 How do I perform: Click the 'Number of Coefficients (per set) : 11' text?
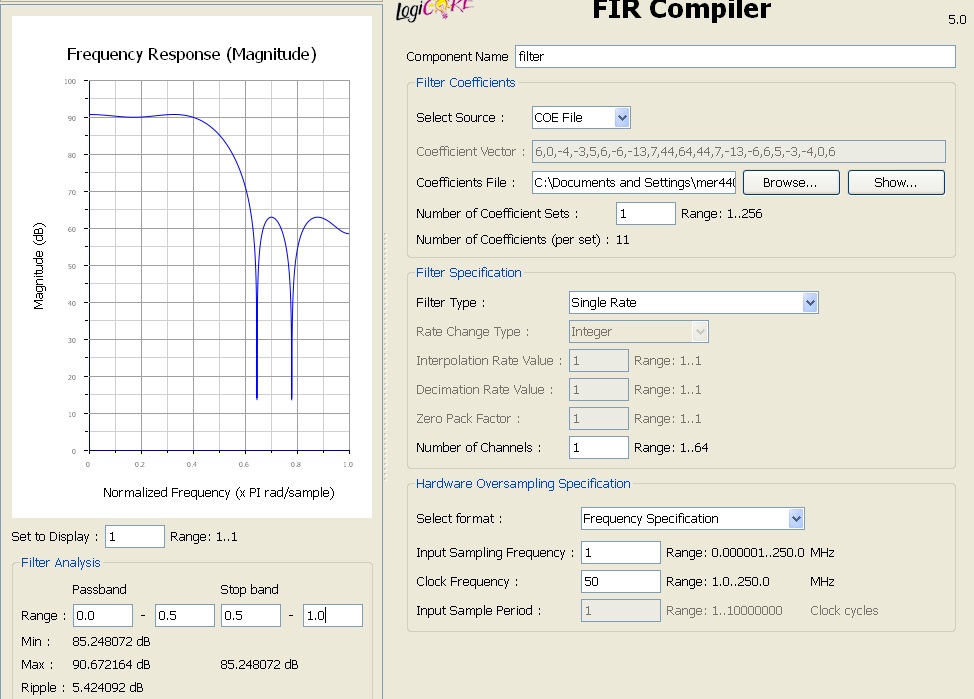522,240
